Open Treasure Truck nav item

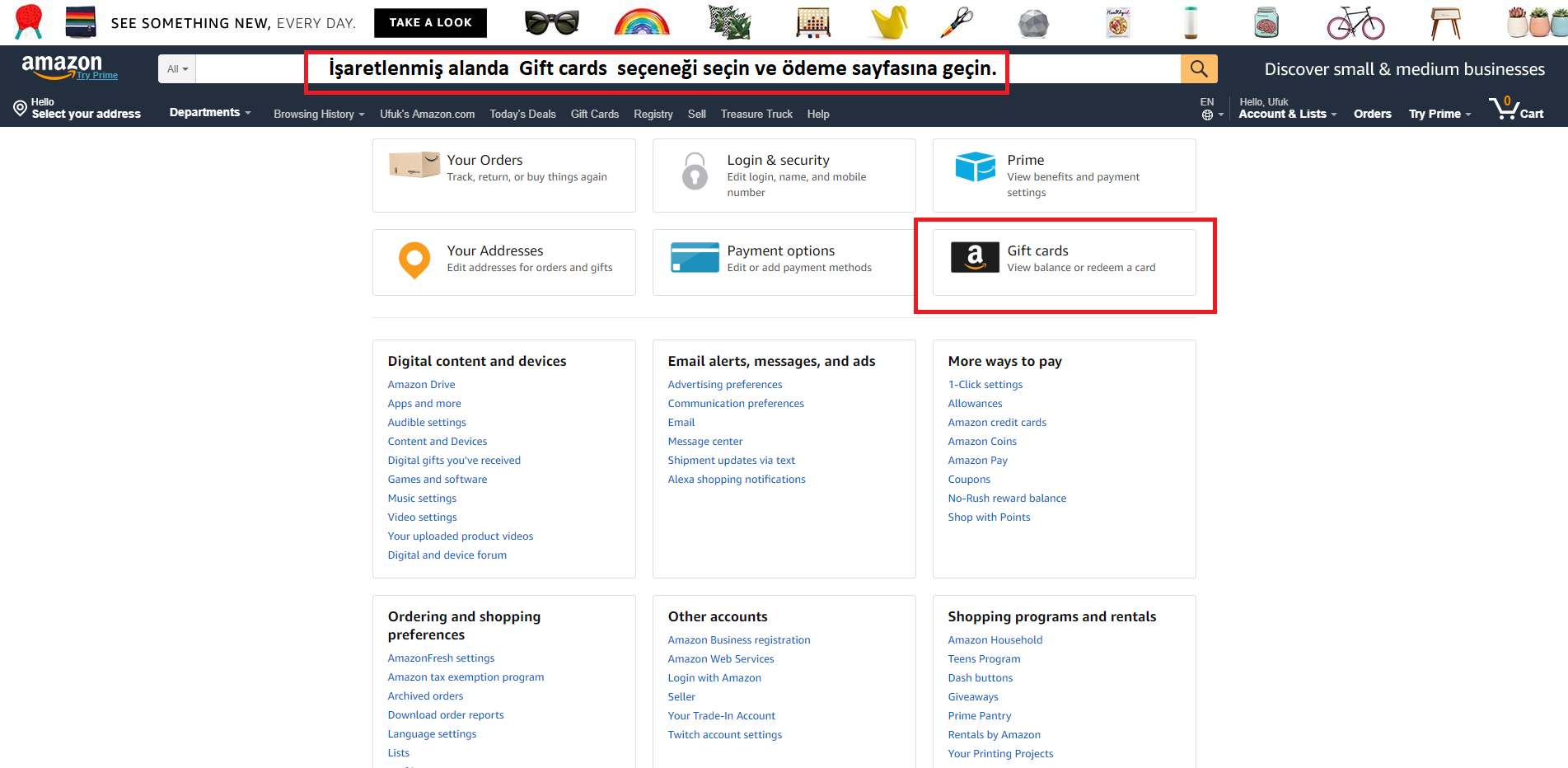pyautogui.click(x=756, y=115)
